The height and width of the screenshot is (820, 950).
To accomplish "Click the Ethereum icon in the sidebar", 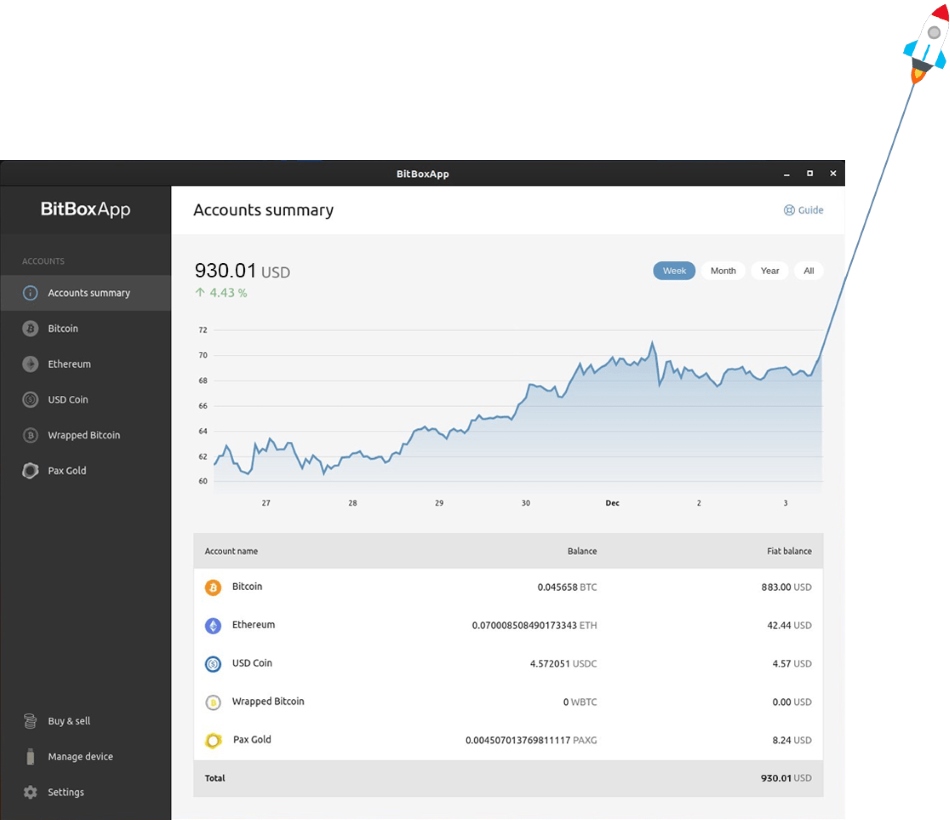I will (x=30, y=364).
